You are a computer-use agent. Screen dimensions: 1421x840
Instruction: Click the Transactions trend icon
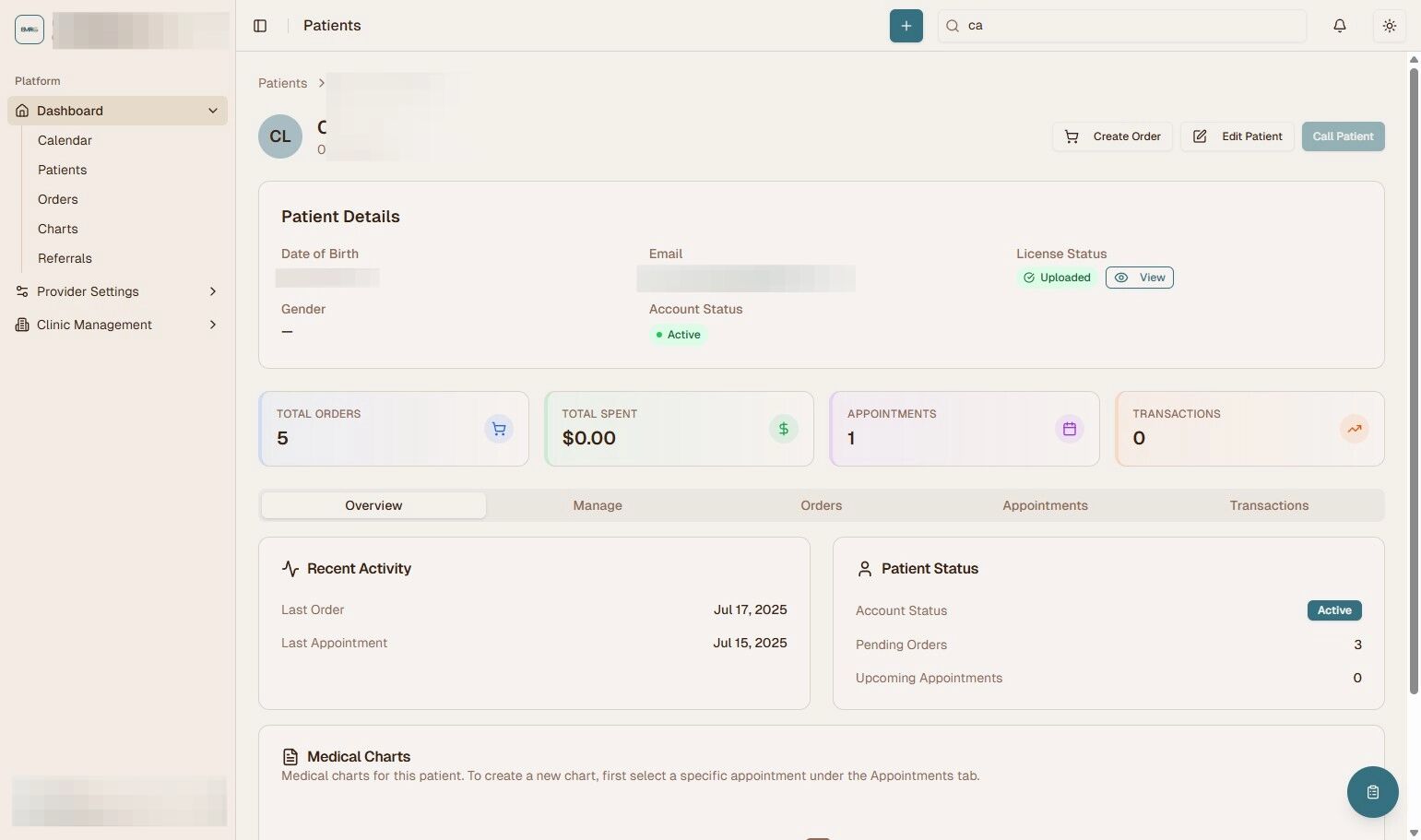(x=1355, y=429)
